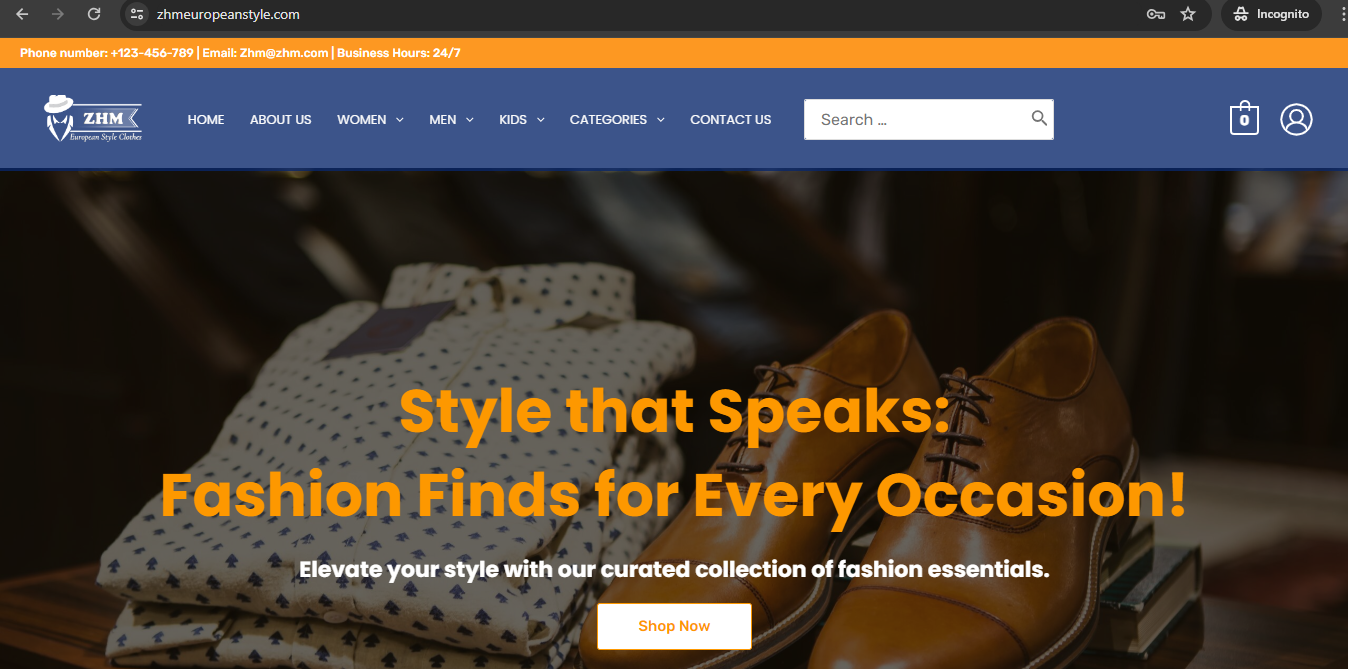Reload the page with browser refresh icon
1348x669 pixels.
coord(94,14)
